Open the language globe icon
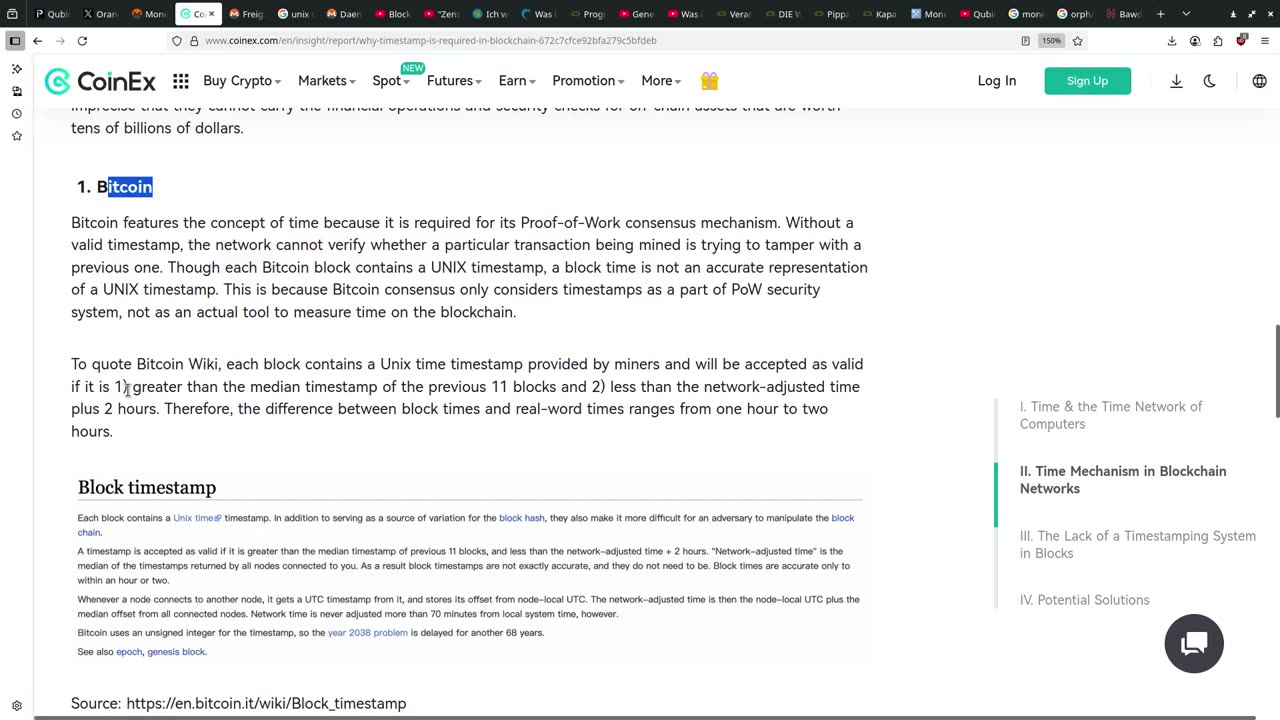The image size is (1280, 720). (1259, 81)
